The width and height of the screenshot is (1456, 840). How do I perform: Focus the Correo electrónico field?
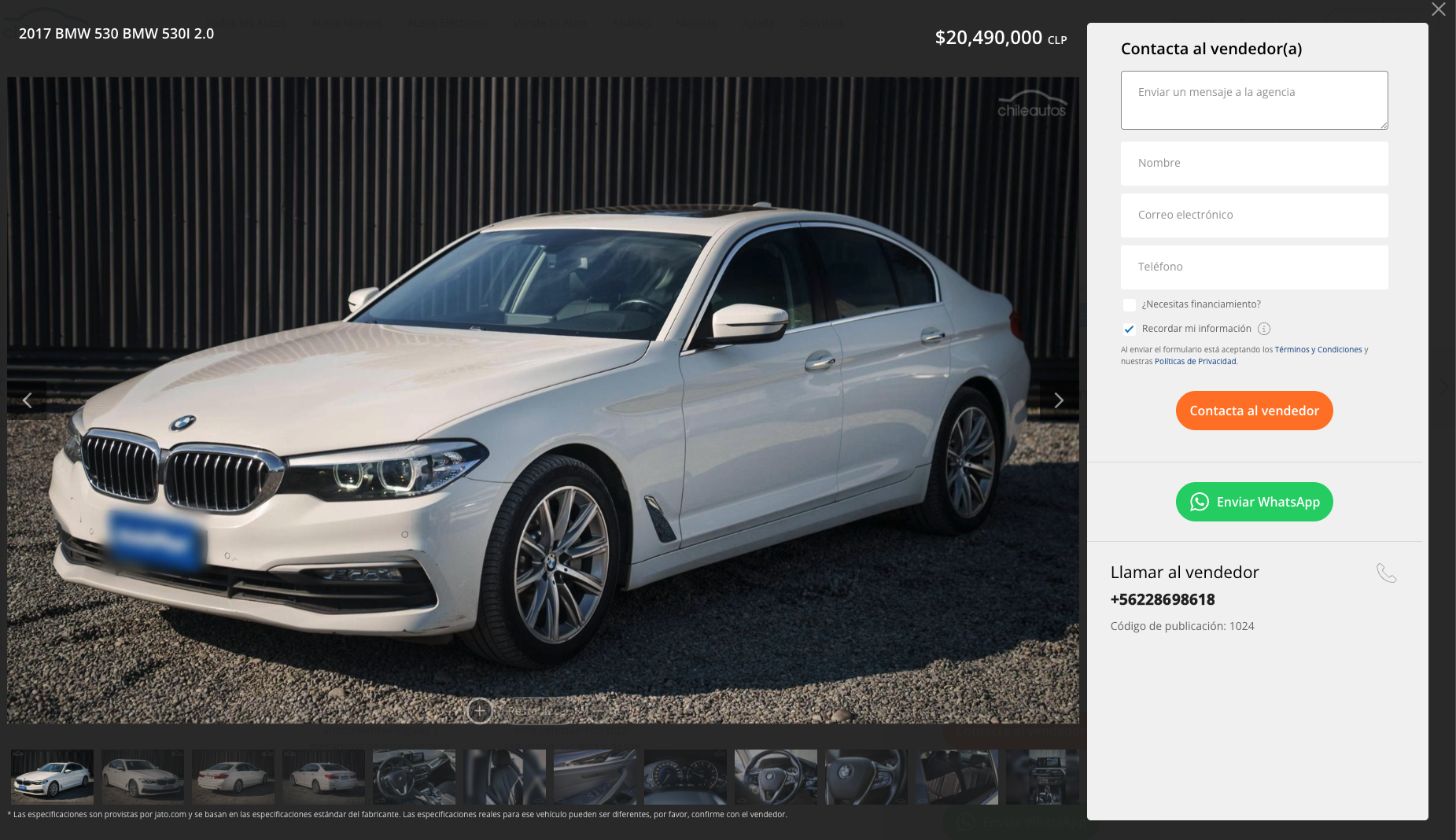pos(1254,215)
